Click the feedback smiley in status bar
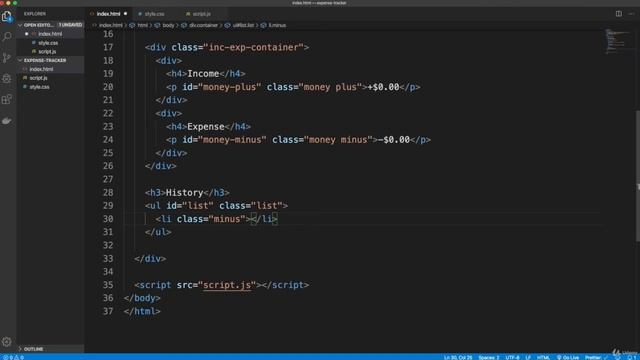The width and height of the screenshot is (640, 360). [618, 357]
